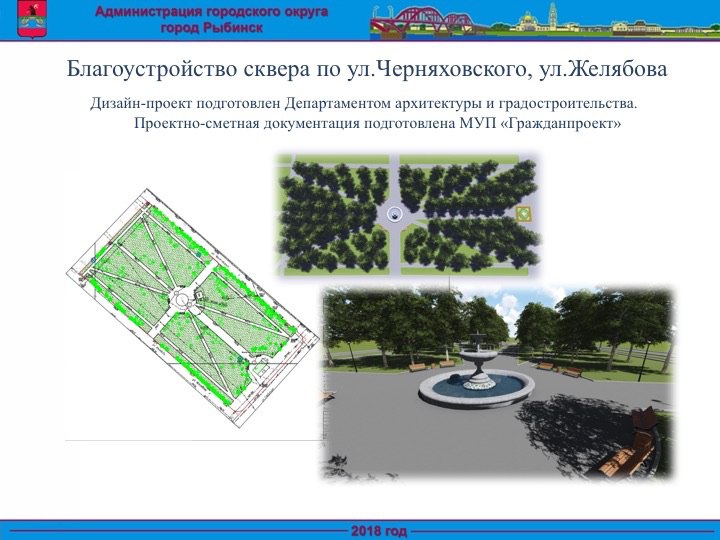Click the red bridge skyline illustration in the header
Screen dimensions: 720x540
[422, 23]
